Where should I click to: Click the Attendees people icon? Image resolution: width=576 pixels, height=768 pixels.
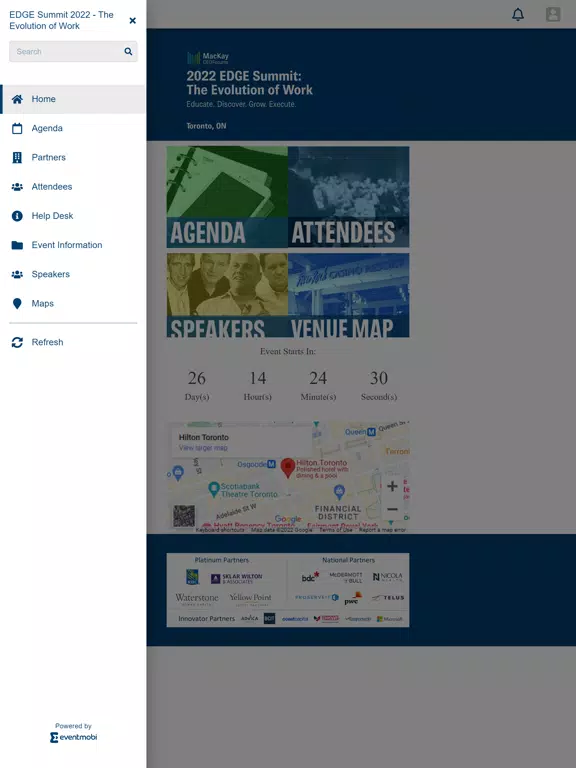click(17, 187)
